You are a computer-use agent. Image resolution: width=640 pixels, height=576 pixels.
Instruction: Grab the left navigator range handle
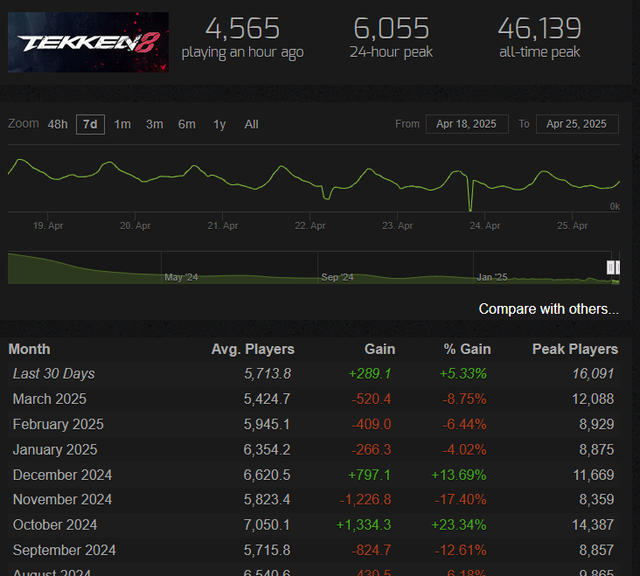(x=610, y=268)
